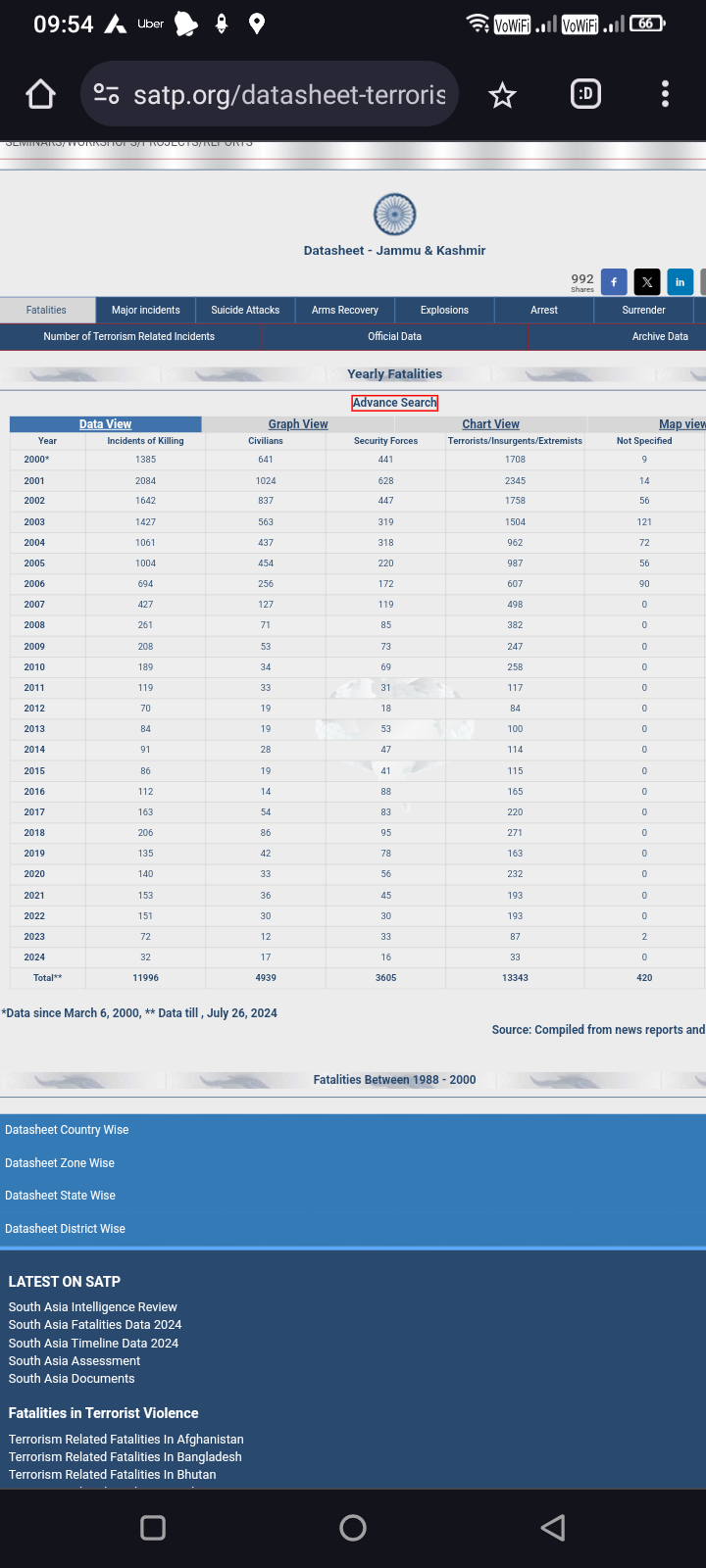Click total incidents value 11996
Image resolution: width=706 pixels, height=1568 pixels.
pos(145,978)
